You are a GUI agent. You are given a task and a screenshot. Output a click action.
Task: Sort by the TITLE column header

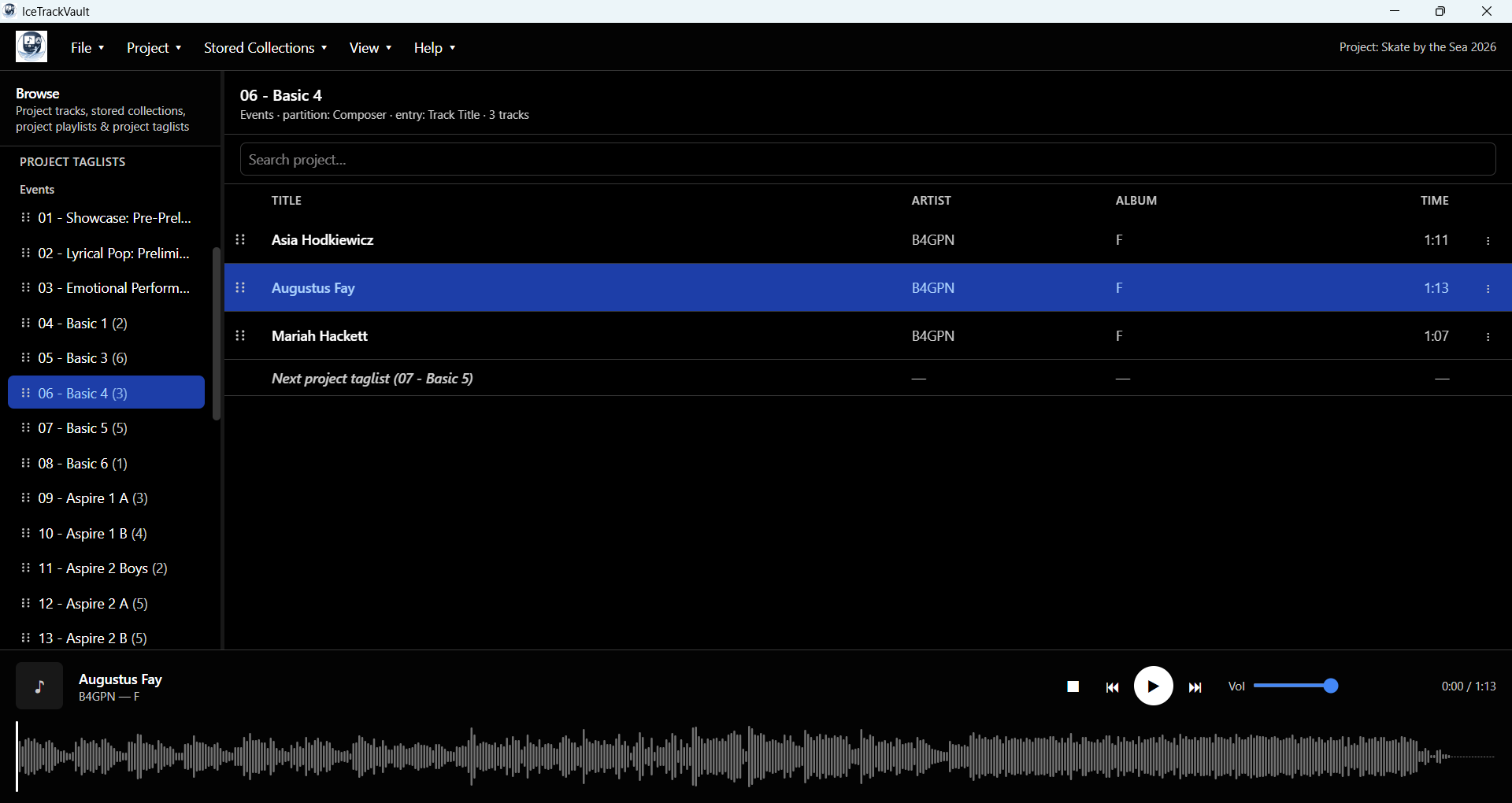pos(287,201)
